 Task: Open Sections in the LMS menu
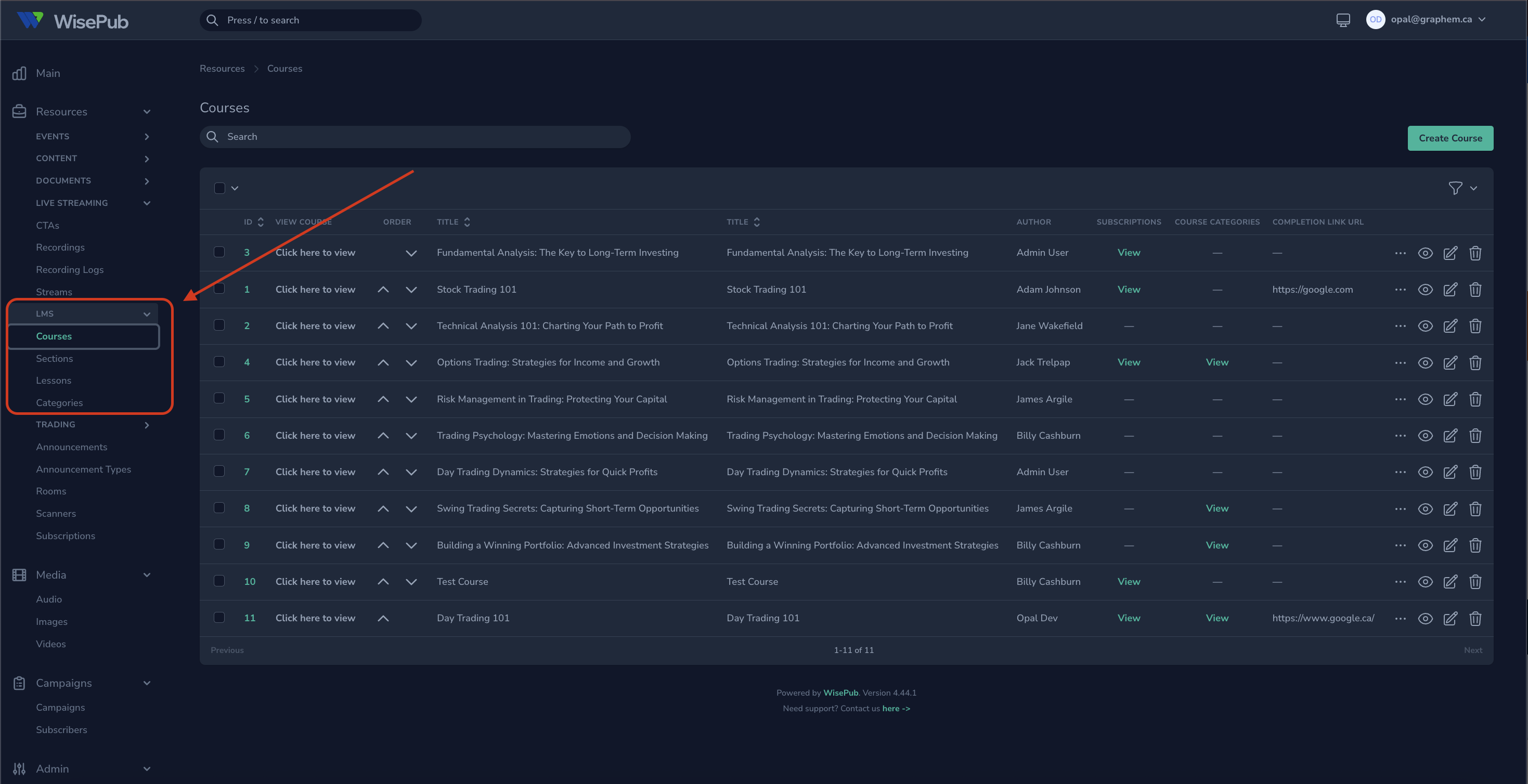(x=55, y=358)
